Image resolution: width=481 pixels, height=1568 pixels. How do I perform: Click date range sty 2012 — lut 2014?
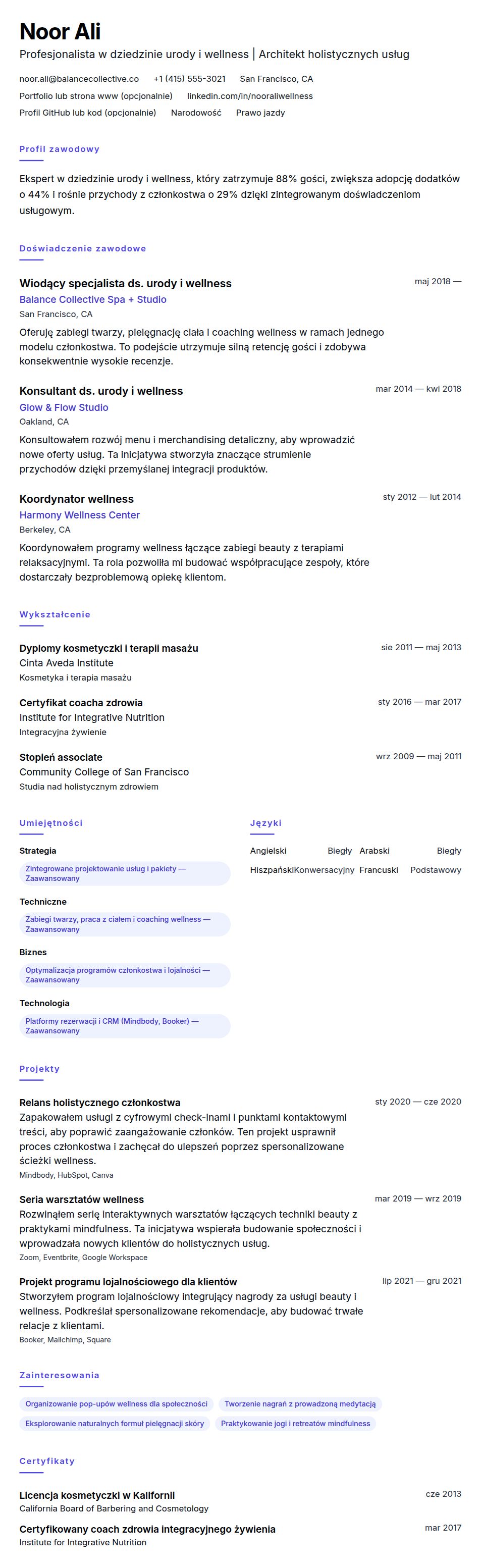(422, 497)
